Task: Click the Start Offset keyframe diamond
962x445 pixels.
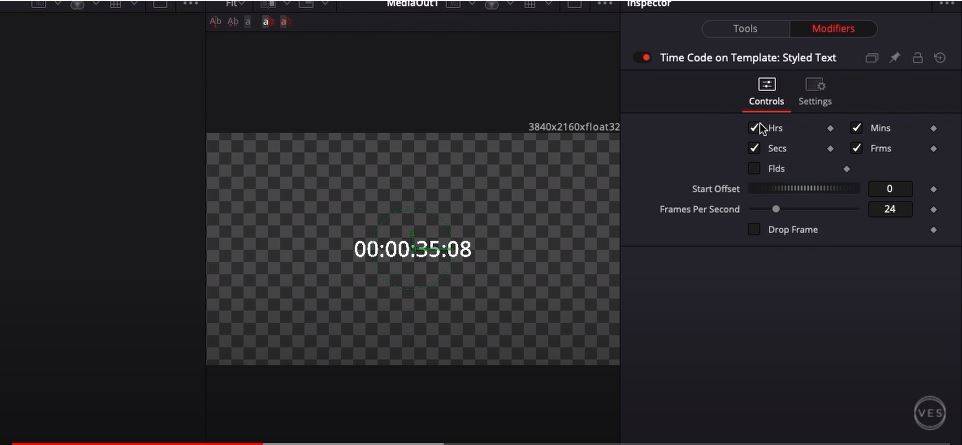Action: click(934, 189)
